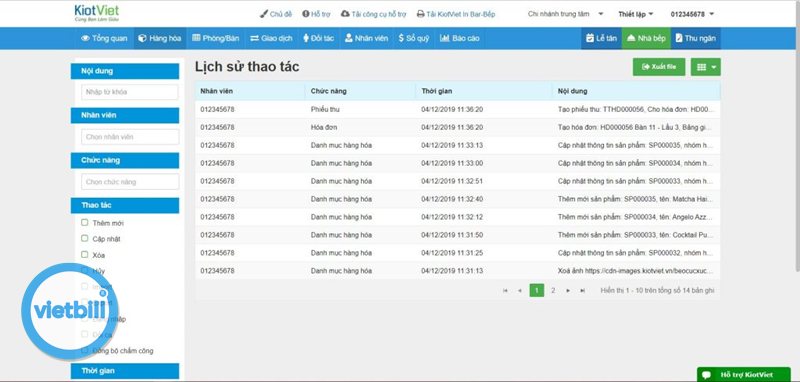Tick the Cập nhật checkbox
This screenshot has height=382, width=800.
85,238
